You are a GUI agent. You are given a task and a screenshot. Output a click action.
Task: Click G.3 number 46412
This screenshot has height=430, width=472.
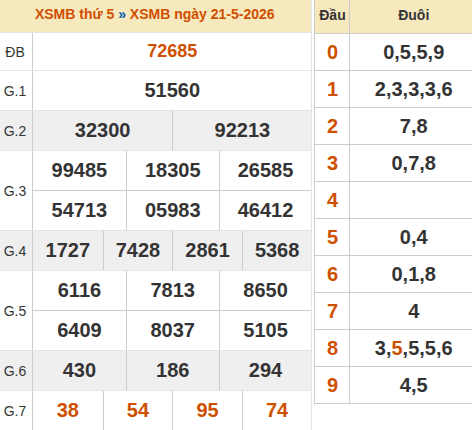pyautogui.click(x=265, y=210)
